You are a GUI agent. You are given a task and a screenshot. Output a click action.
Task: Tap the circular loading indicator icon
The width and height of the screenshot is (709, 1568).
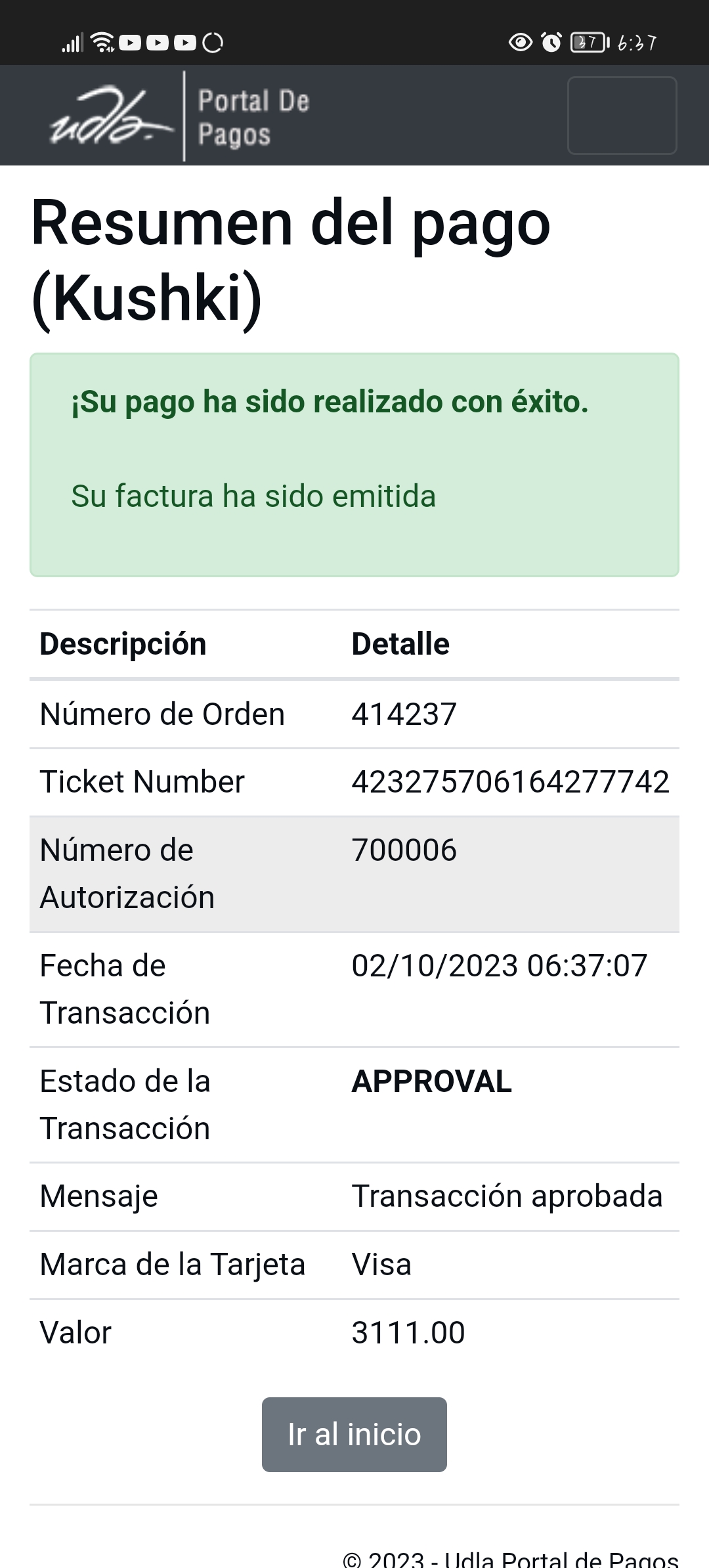tap(213, 43)
